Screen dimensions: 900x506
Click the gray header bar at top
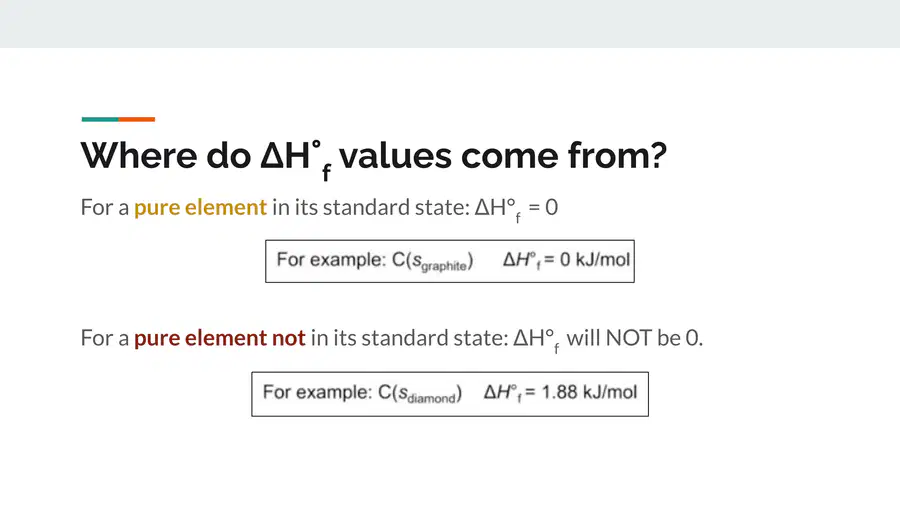[x=450, y=24]
